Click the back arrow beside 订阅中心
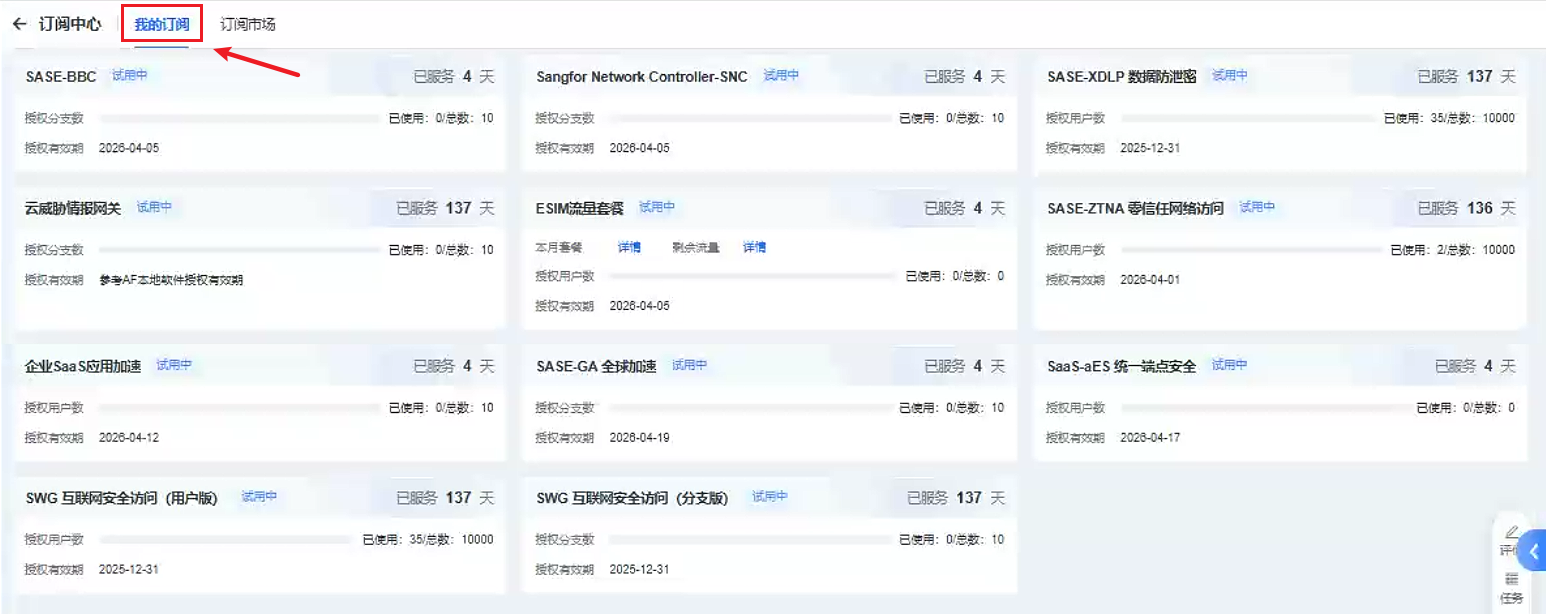This screenshot has width=1546, height=614. pos(19,24)
